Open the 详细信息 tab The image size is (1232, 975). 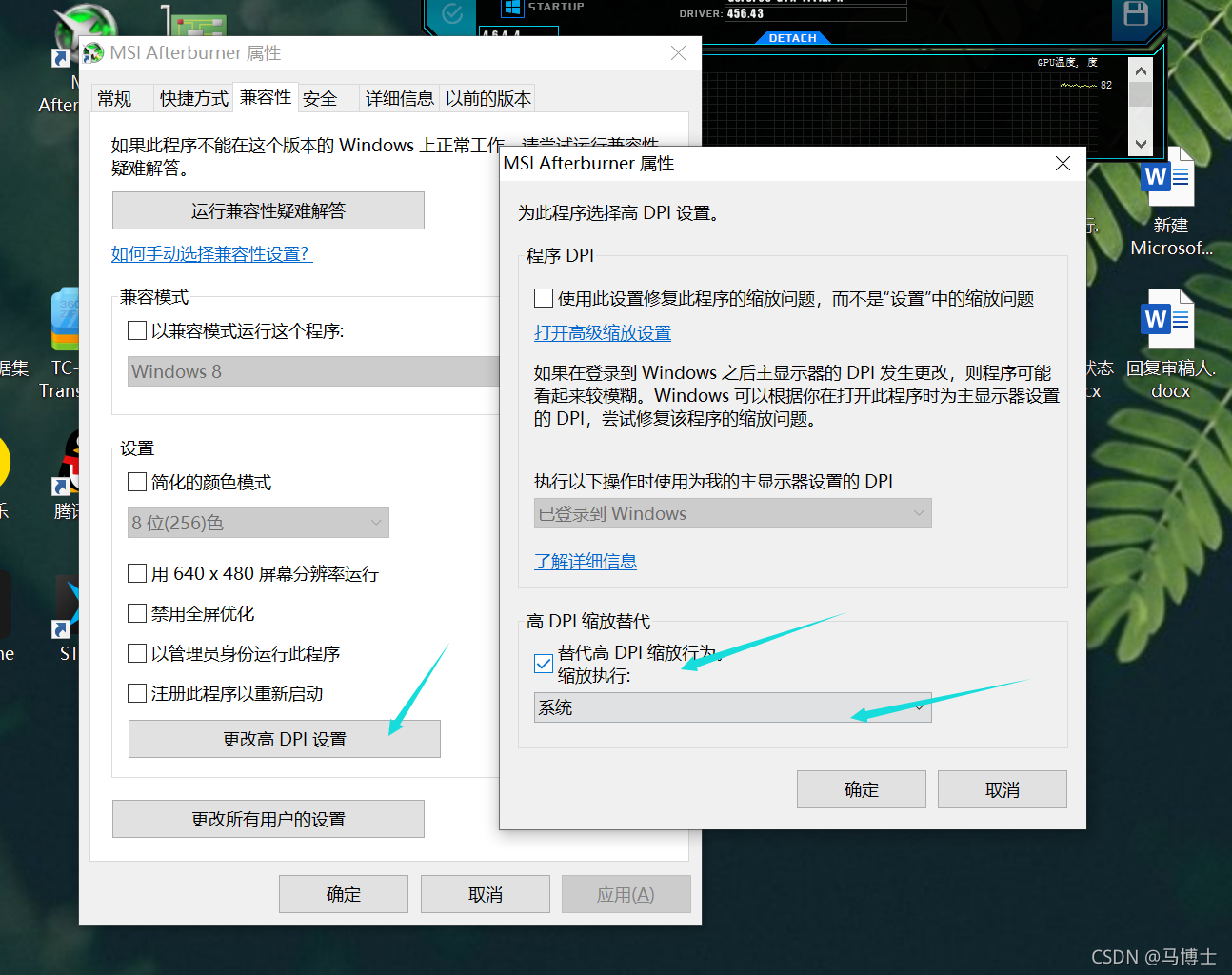click(x=399, y=99)
